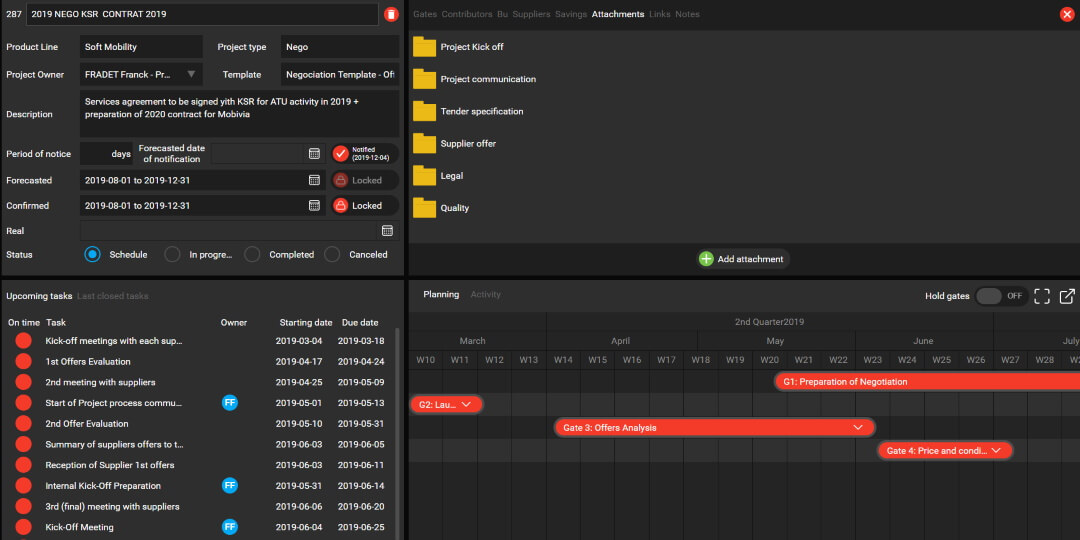Click FF owner badge for Internal Kick-Off Preparation
This screenshot has width=1080, height=540.
click(x=230, y=486)
